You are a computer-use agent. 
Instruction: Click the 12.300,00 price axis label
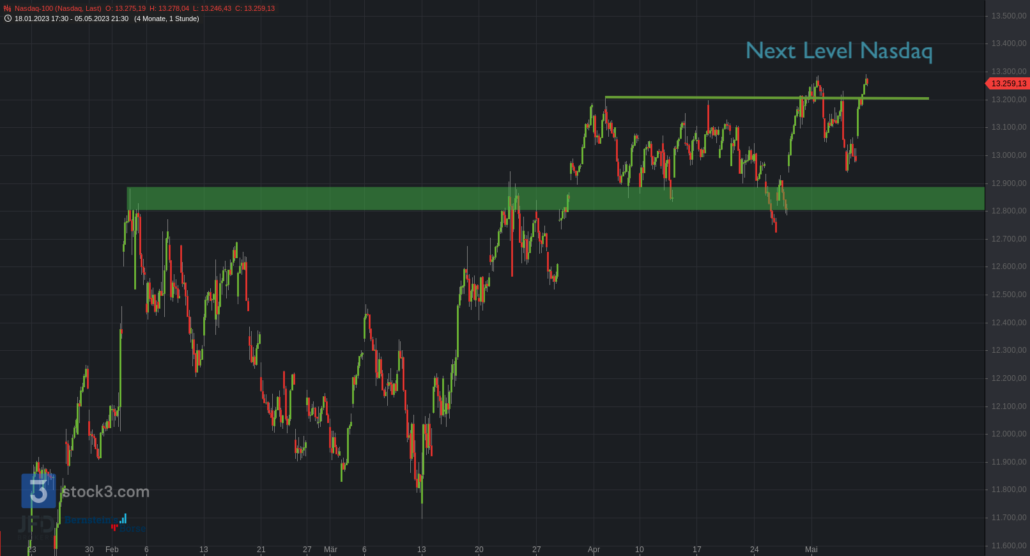tap(1009, 350)
